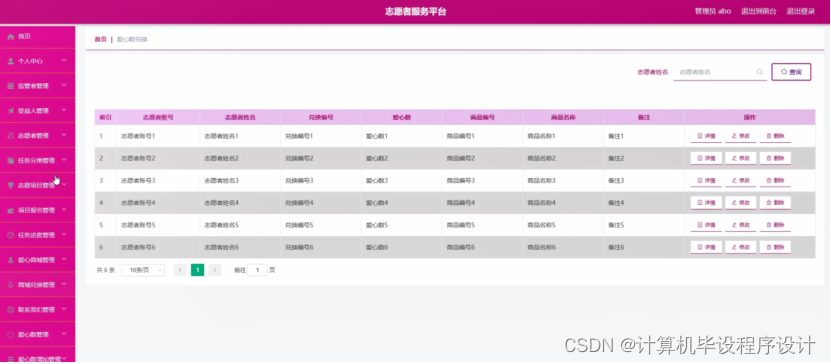Click the grid icon beside 监管者管理

(11, 86)
